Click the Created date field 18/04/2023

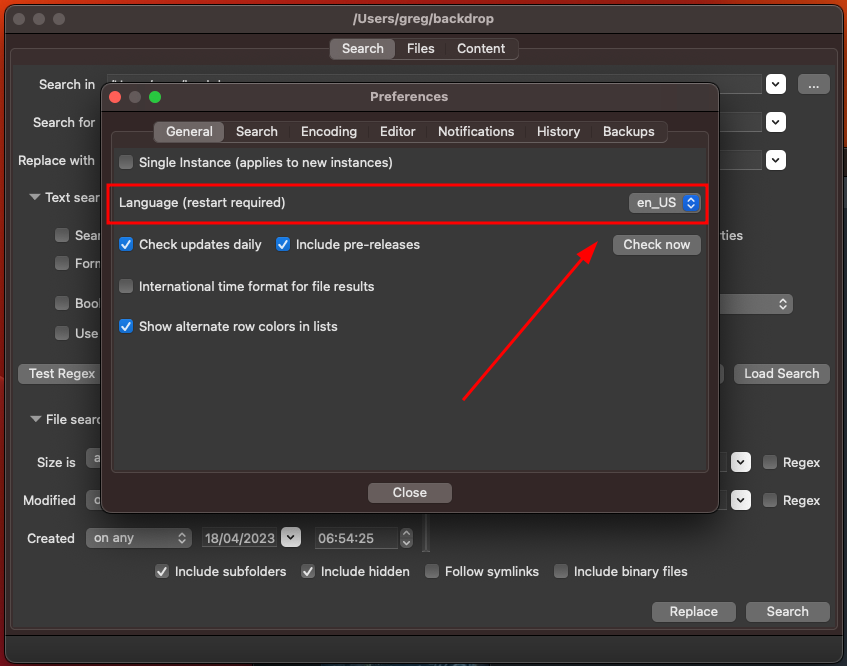239,538
